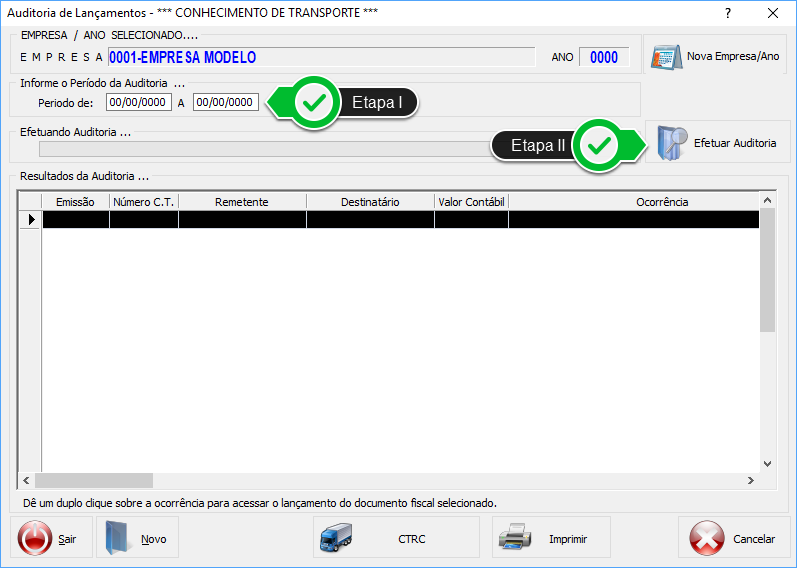Screen dimensions: 797x568
Task: Click the Etapa II green checkmark
Action: (600, 145)
